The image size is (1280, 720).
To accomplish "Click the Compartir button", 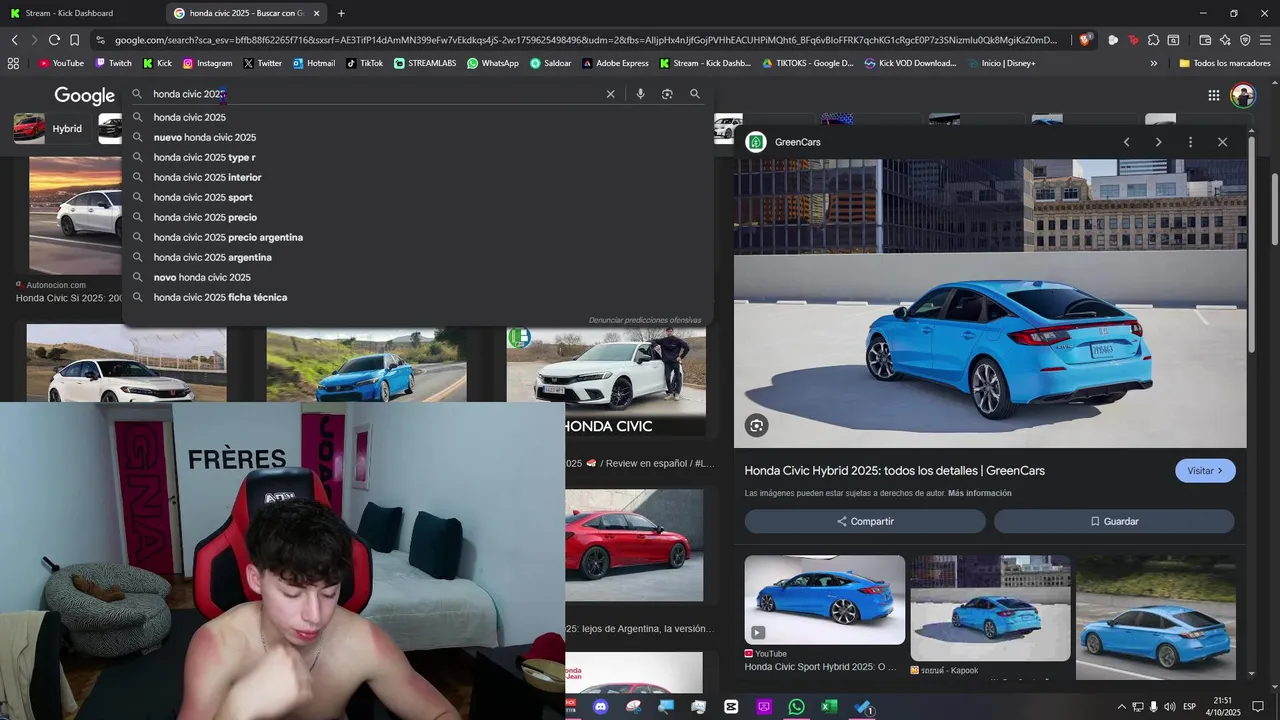I will pyautogui.click(x=865, y=521).
